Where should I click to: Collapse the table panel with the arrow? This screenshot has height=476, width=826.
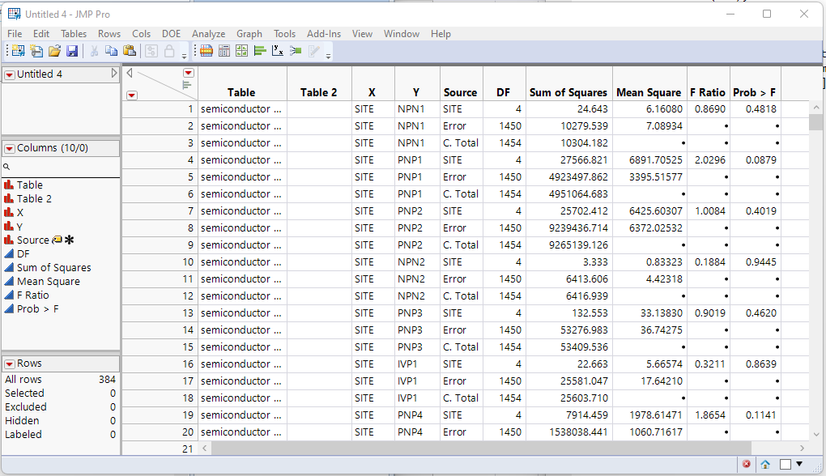pos(114,74)
